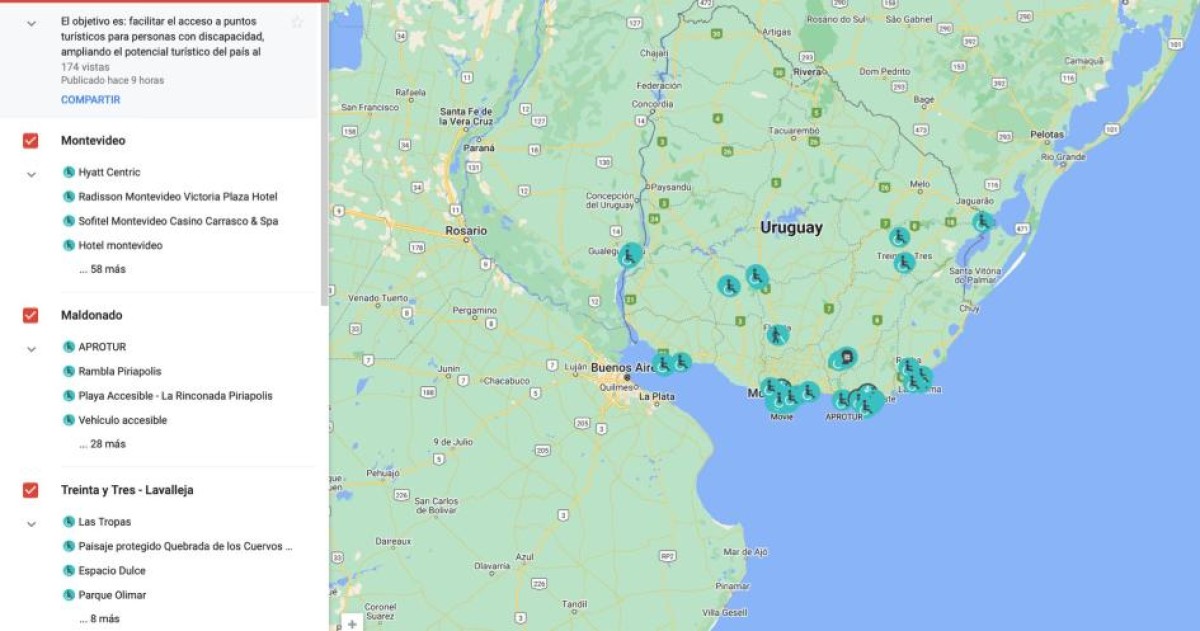This screenshot has height=631, width=1200.
Task: Click the wheelchair marker near Jaguarão
Action: click(983, 222)
